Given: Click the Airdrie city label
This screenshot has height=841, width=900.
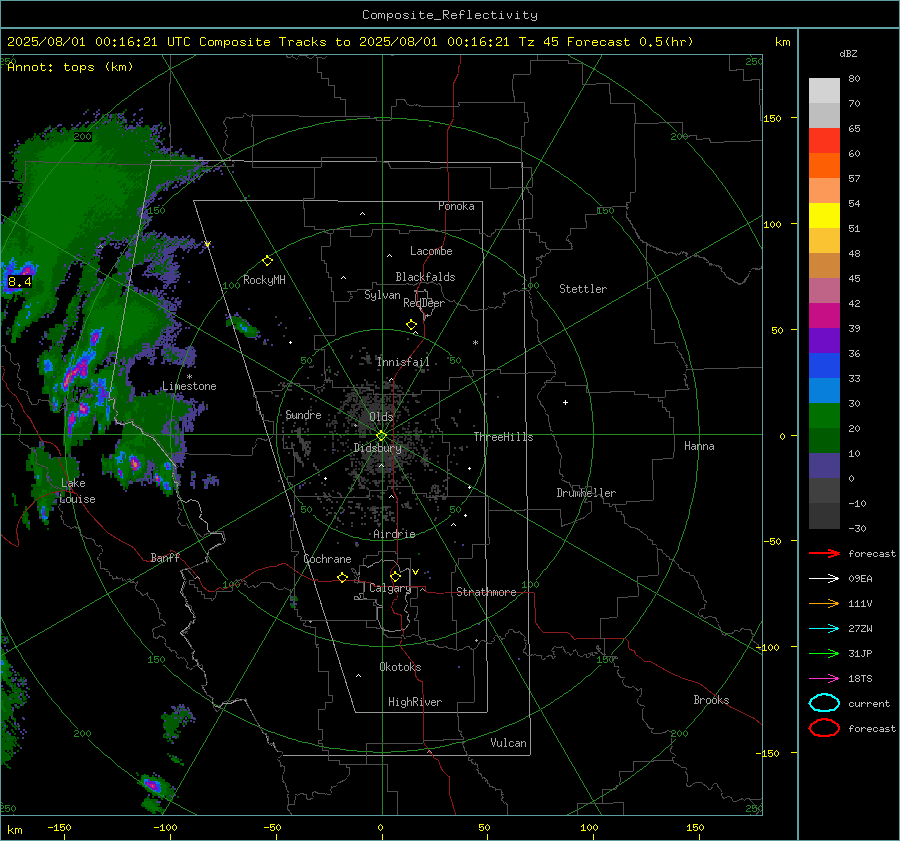Looking at the screenshot, I should point(394,534).
